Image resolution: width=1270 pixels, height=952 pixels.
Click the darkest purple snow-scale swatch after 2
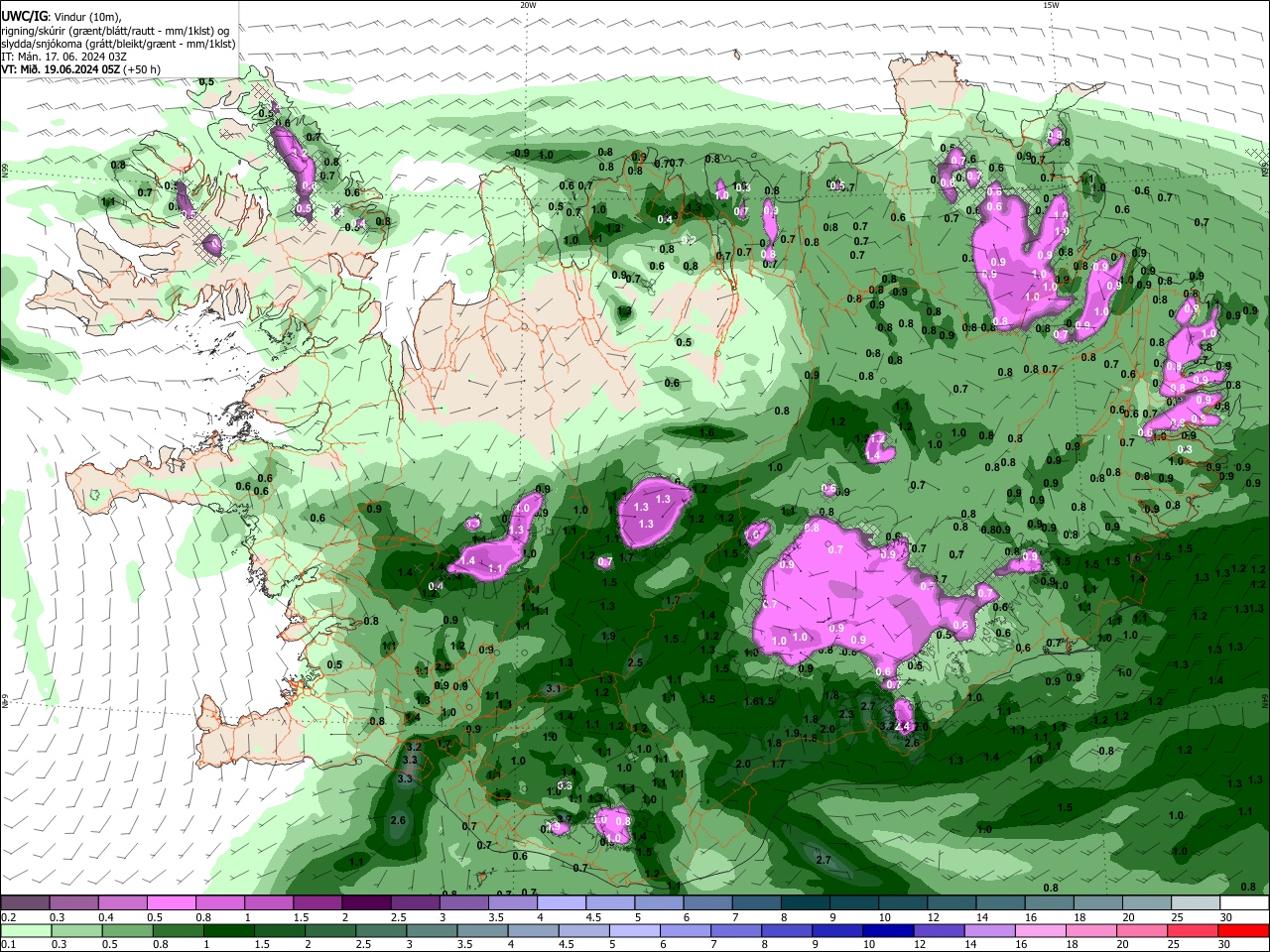(366, 903)
